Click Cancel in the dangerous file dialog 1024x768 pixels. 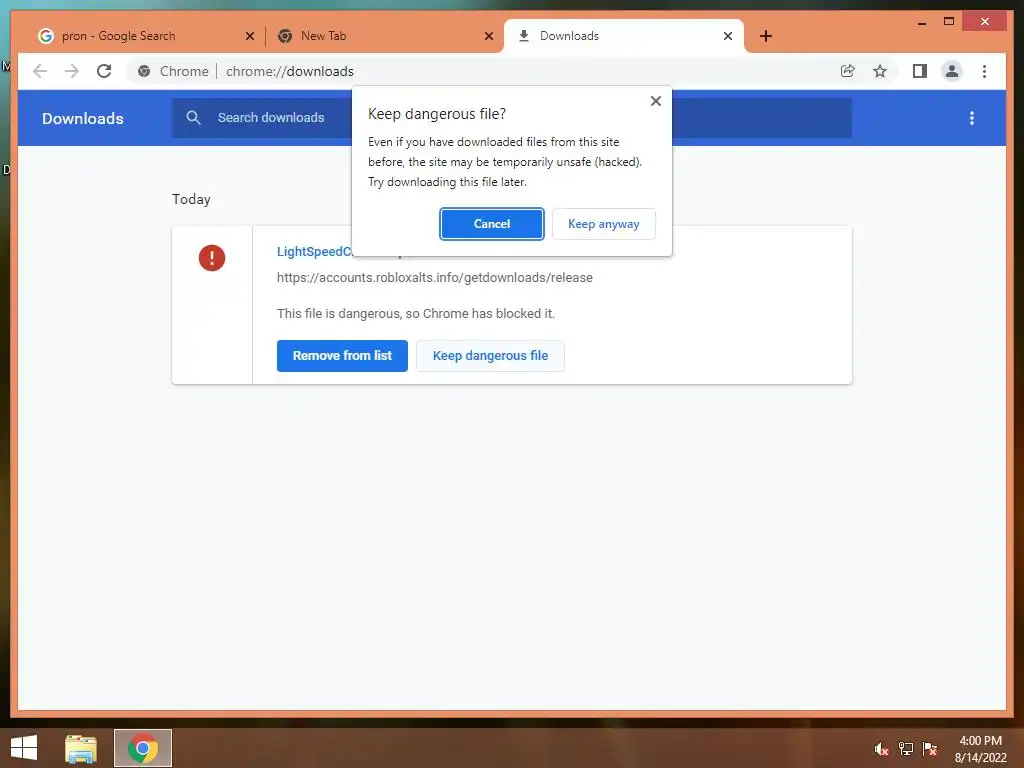coord(491,224)
